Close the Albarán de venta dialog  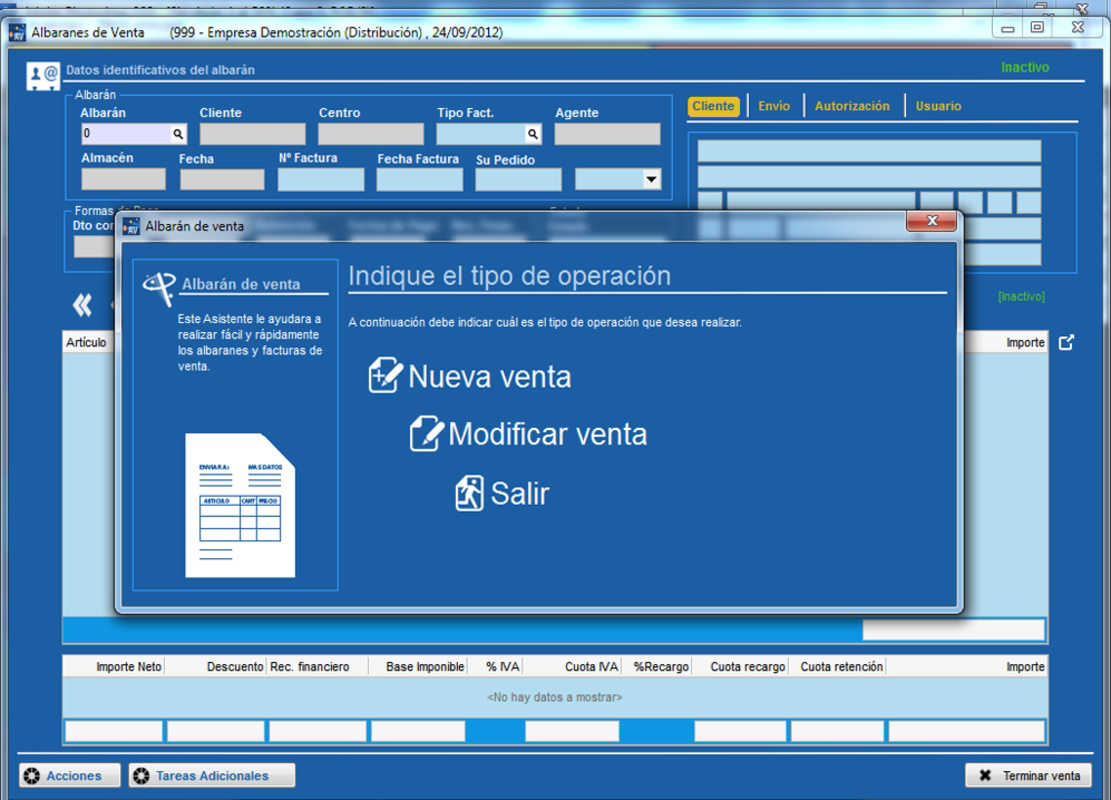pyautogui.click(x=932, y=221)
